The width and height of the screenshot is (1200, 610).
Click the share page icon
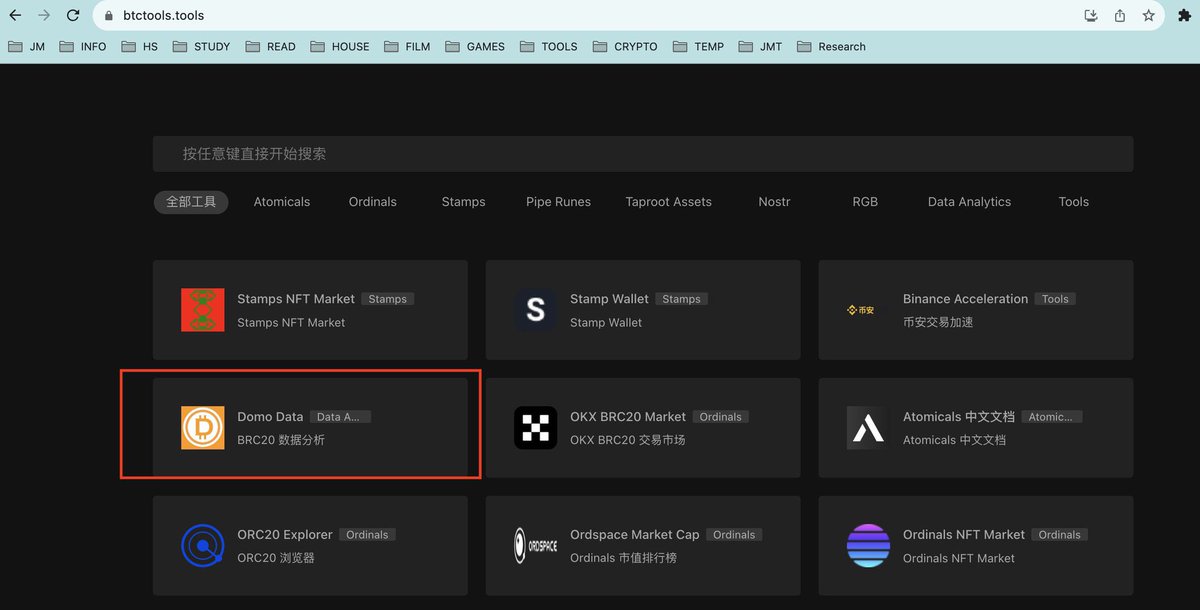pyautogui.click(x=1120, y=16)
